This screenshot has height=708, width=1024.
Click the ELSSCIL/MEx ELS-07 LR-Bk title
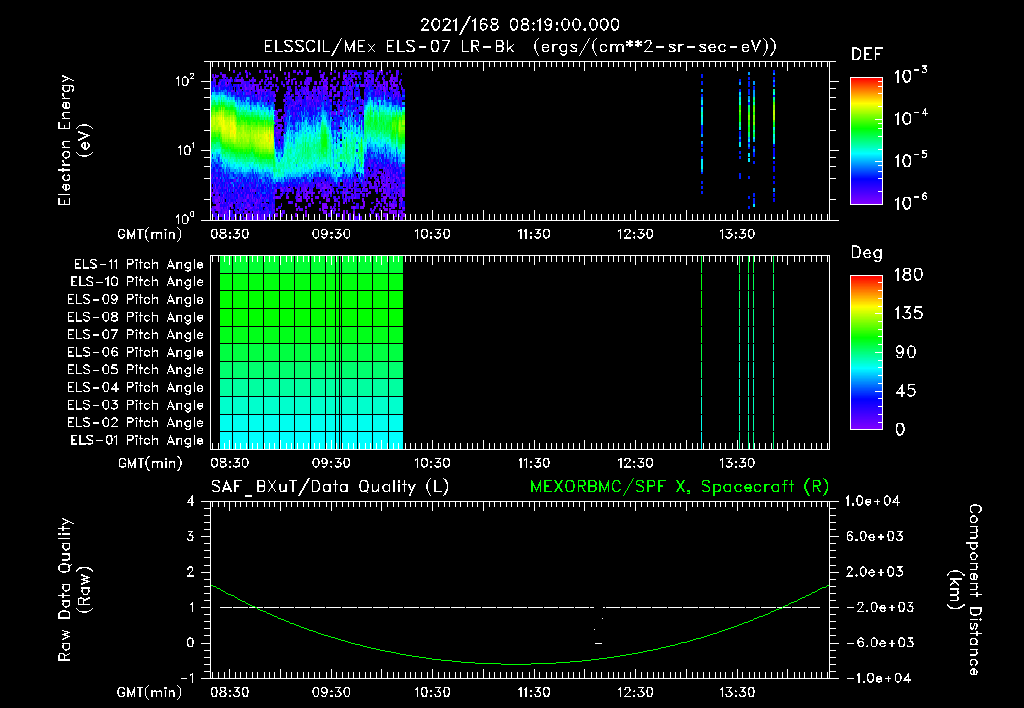(x=389, y=47)
